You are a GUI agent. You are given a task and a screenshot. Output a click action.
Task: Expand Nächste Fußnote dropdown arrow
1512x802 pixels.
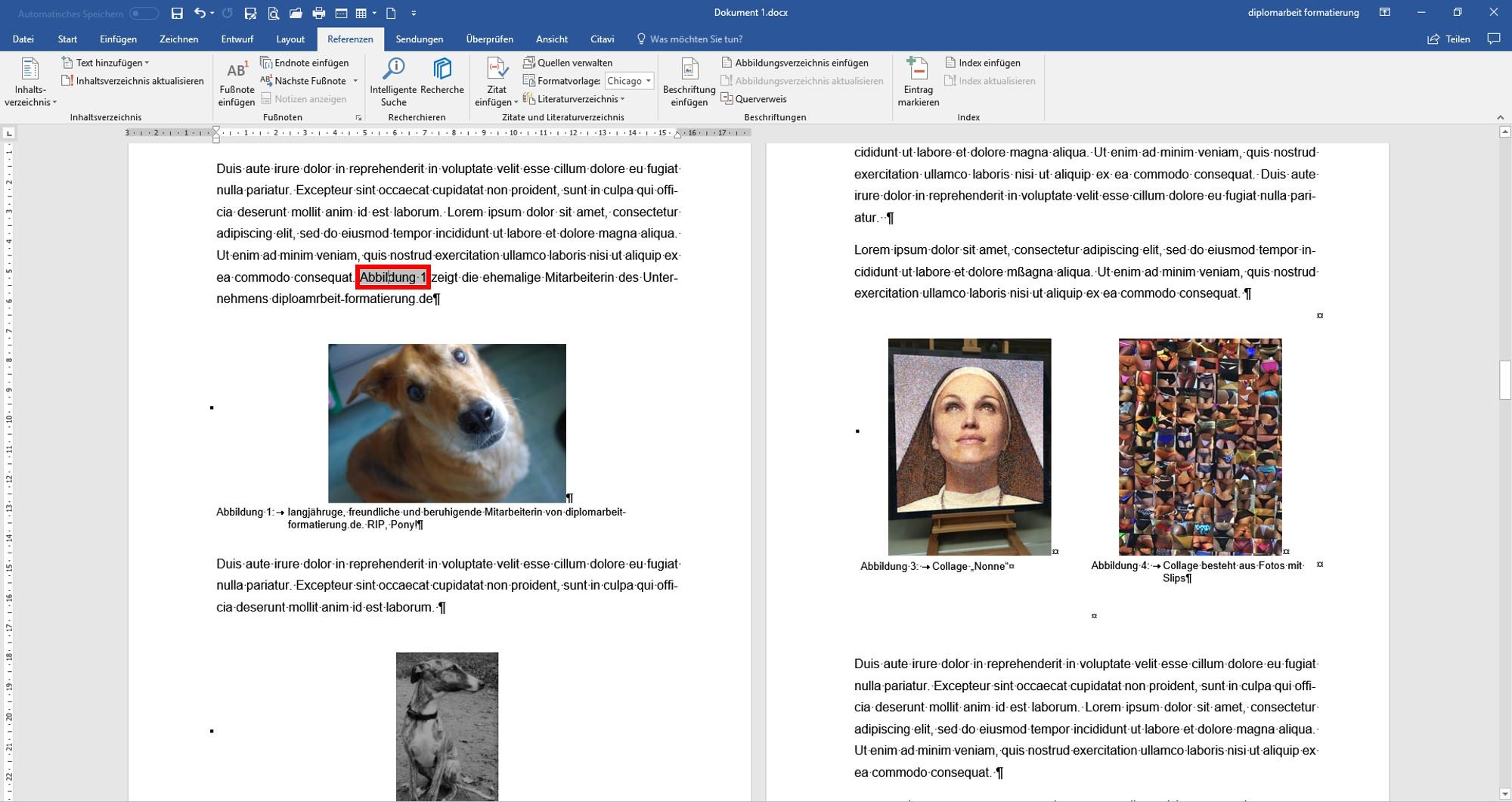355,81
